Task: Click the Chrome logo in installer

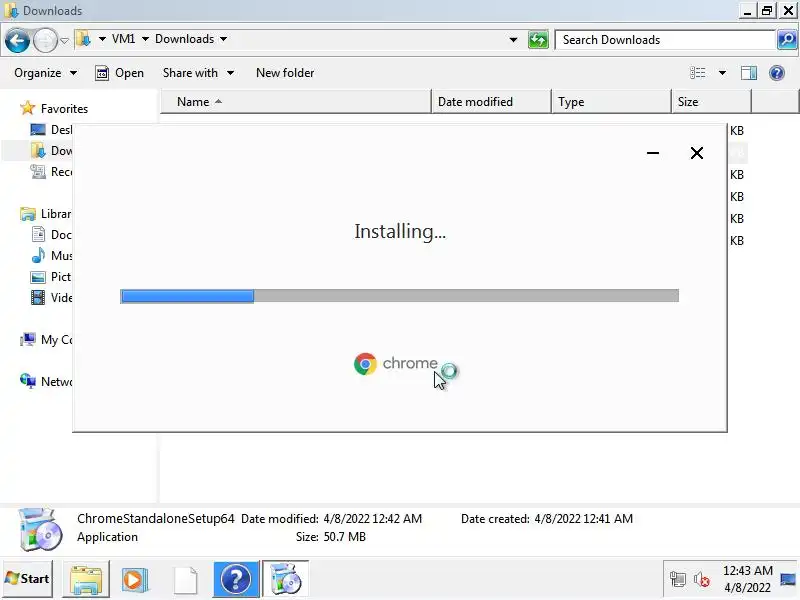Action: point(365,364)
